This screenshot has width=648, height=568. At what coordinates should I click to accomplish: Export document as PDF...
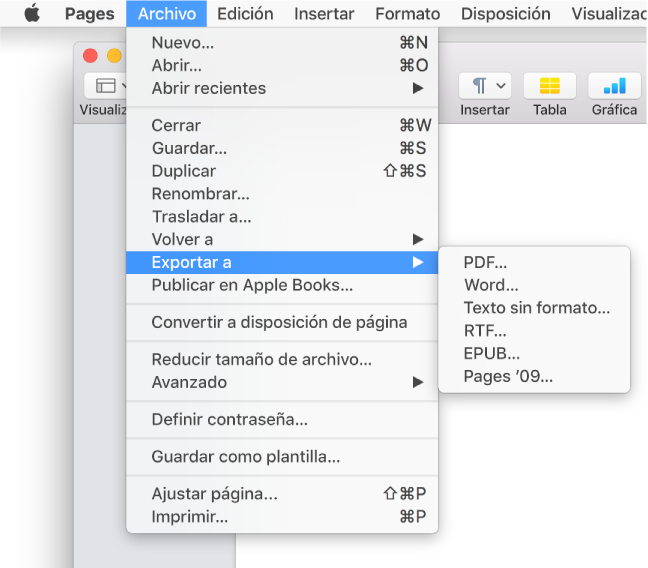(x=534, y=262)
